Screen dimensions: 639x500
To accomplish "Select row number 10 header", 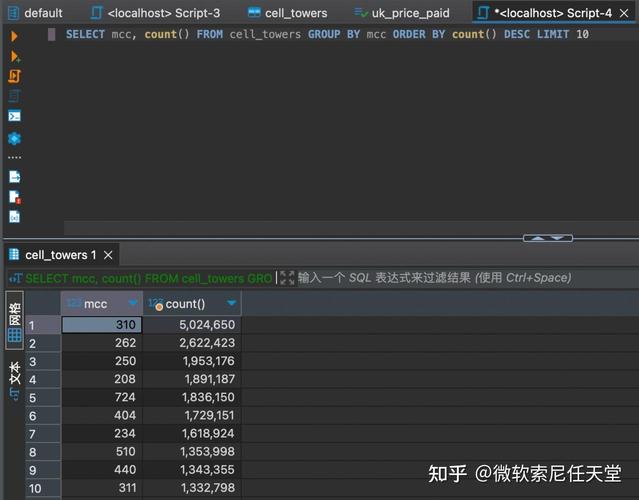I will [43, 488].
